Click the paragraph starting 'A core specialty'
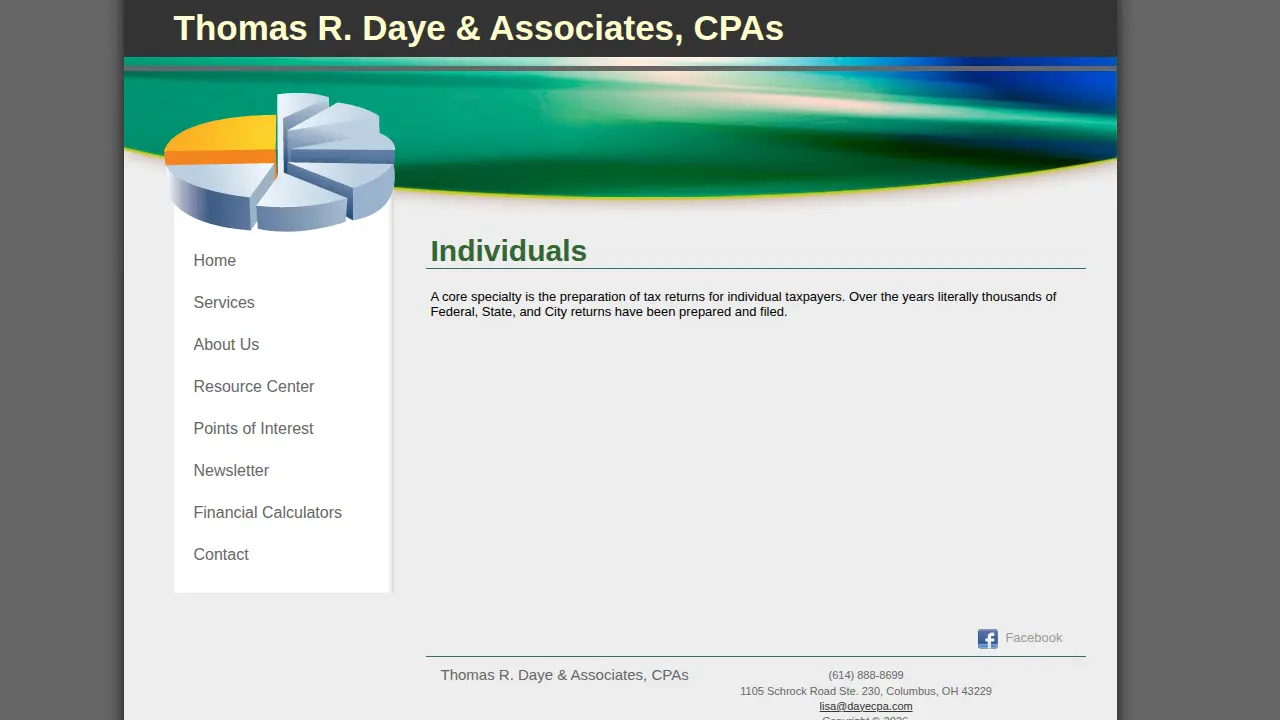 743,304
